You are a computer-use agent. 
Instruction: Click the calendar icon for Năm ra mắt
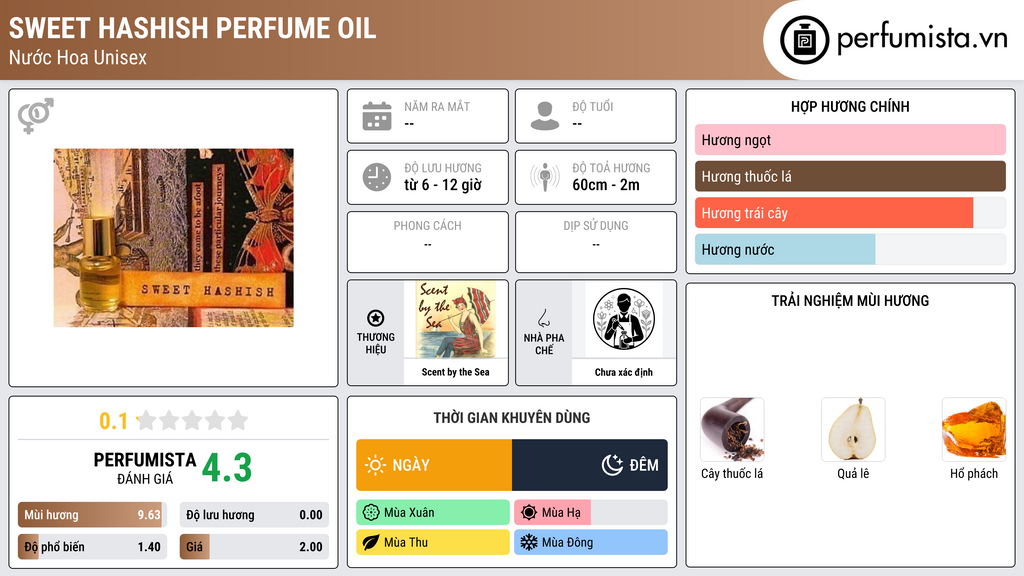coord(377,116)
